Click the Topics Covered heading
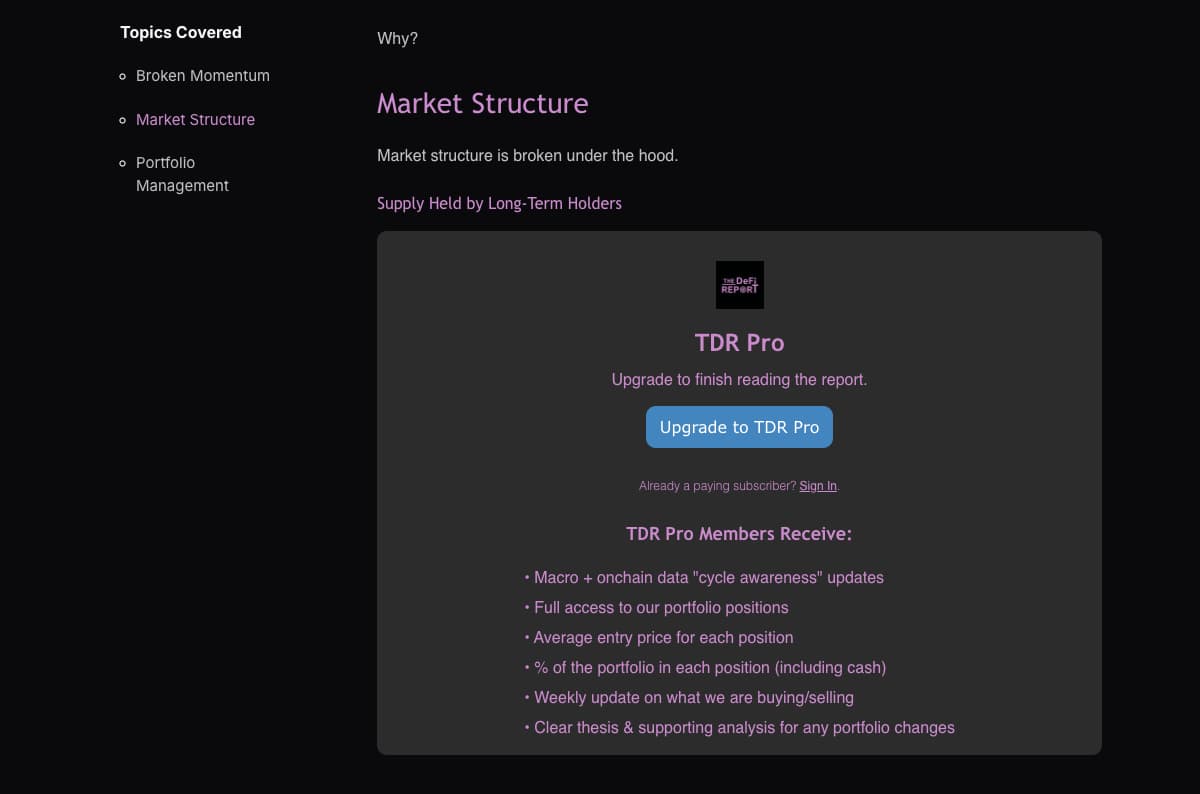The width and height of the screenshot is (1200, 794). pos(181,32)
